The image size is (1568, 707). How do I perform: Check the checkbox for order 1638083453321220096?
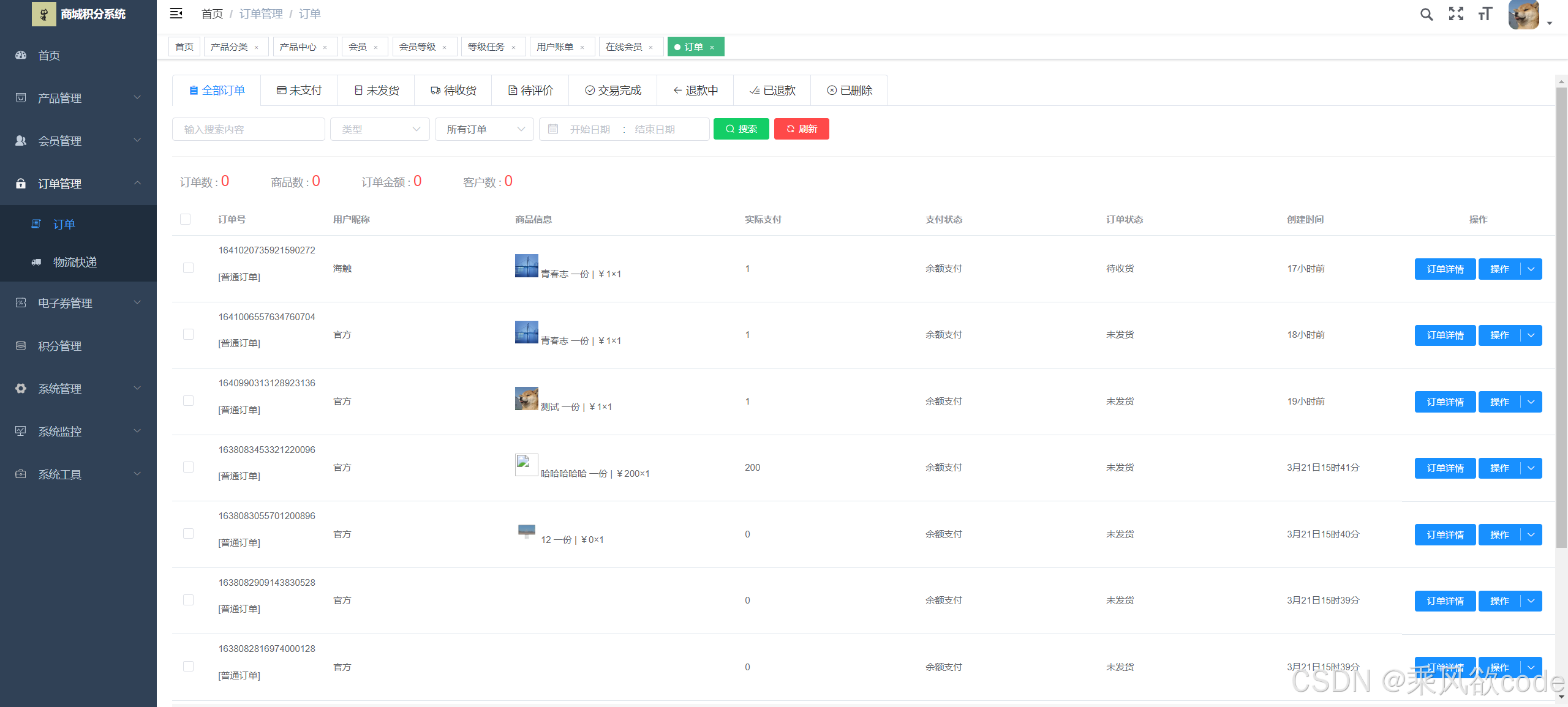(188, 466)
